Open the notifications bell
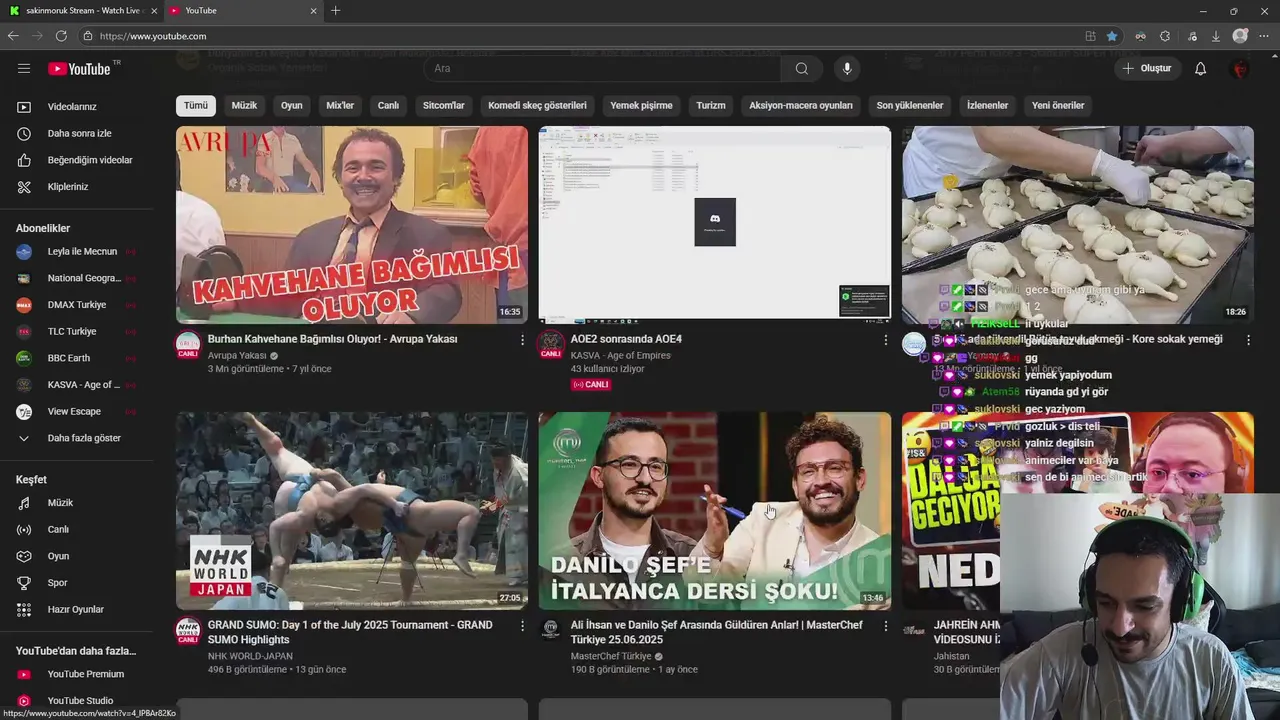The height and width of the screenshot is (720, 1280). point(1201,68)
